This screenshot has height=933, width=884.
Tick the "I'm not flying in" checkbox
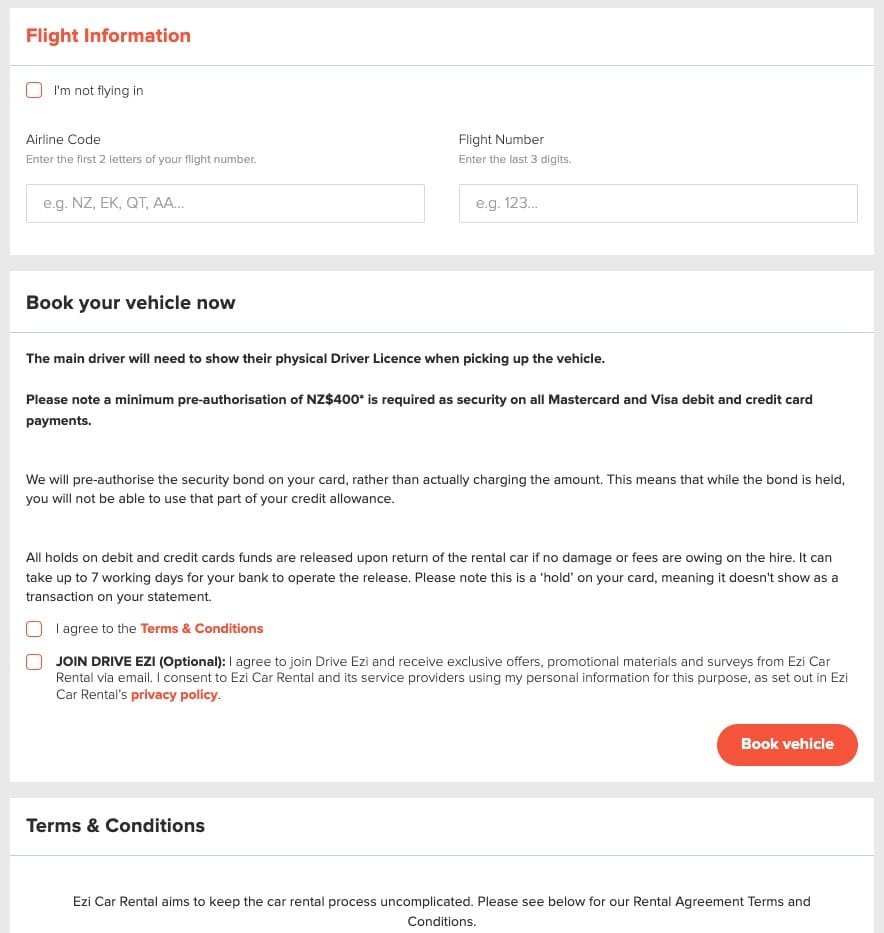pyautogui.click(x=34, y=90)
